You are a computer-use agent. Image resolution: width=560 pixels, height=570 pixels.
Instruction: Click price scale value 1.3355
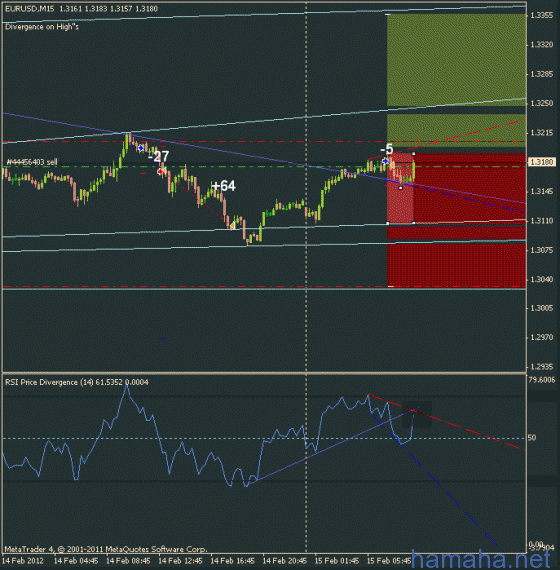[x=542, y=15]
